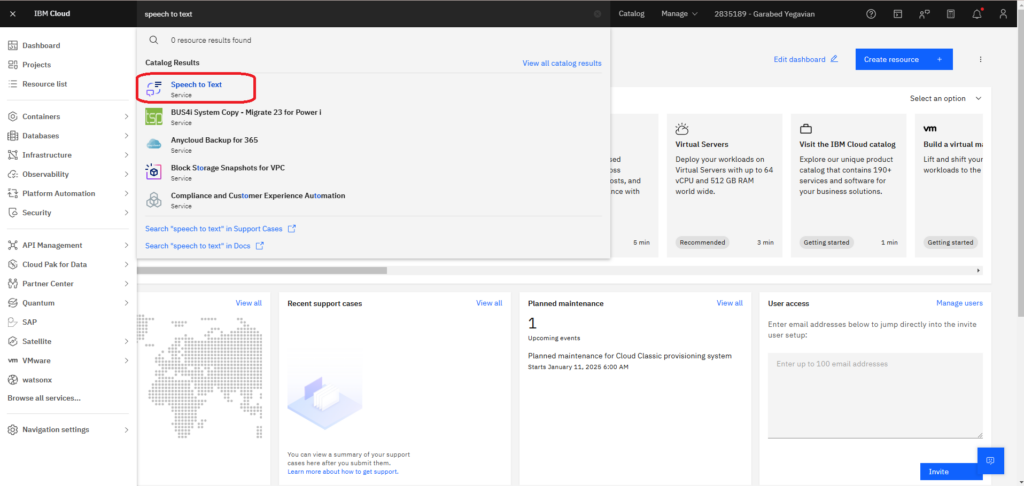Select the Cloud Pak for Data icon
The image size is (1024, 486).
[x=12, y=265]
